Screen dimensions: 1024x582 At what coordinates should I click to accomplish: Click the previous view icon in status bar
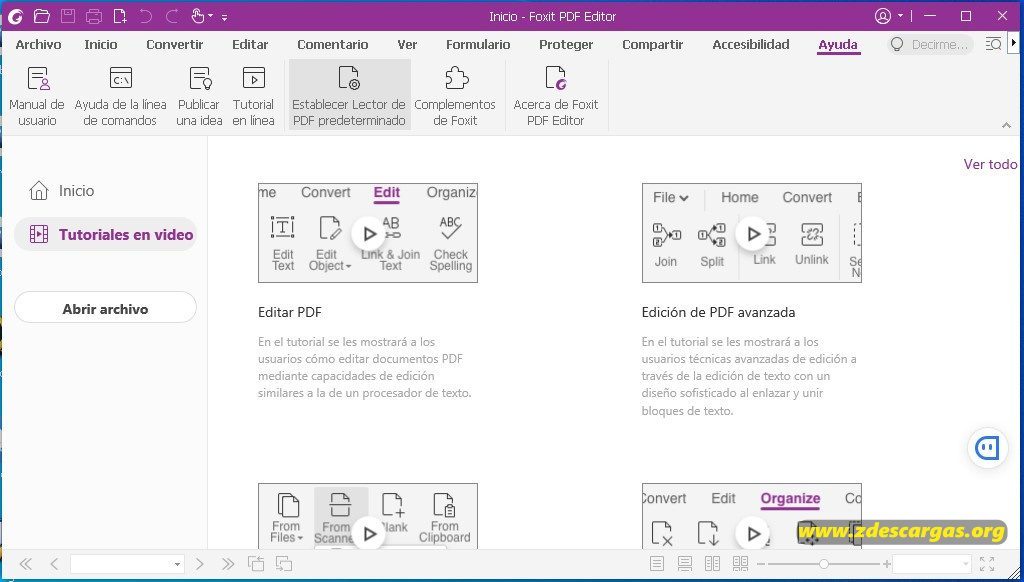pos(255,564)
